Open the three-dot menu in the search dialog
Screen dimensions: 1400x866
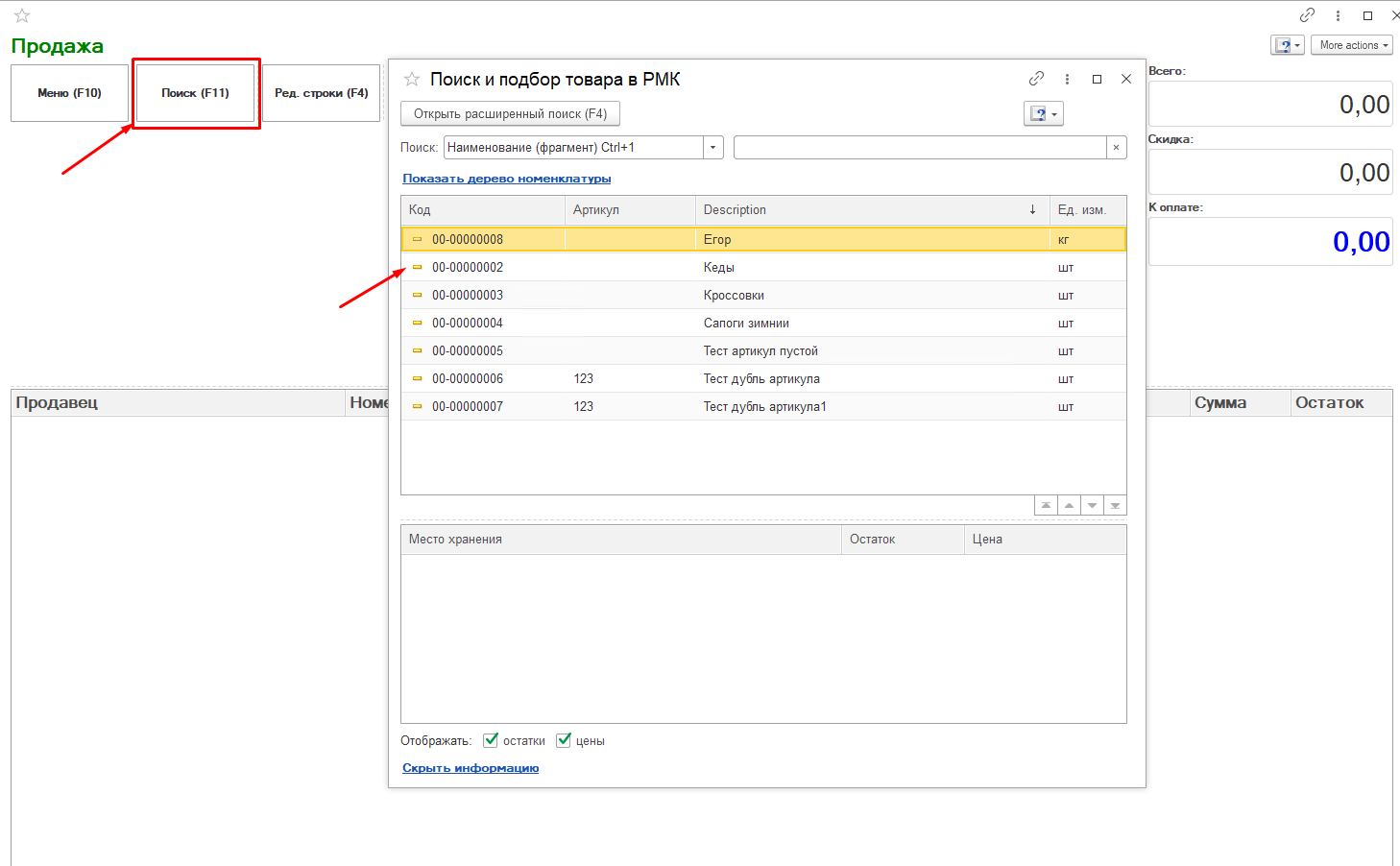click(x=1067, y=79)
